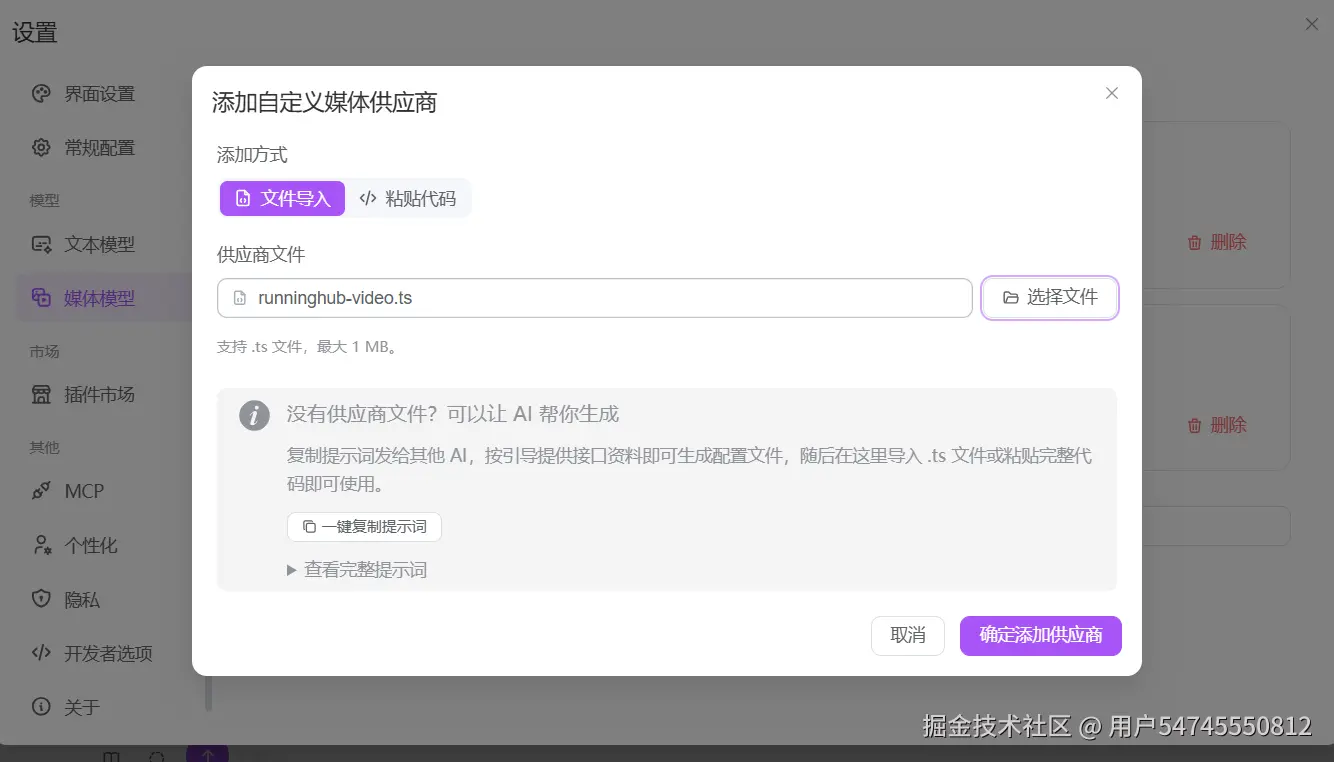The width and height of the screenshot is (1334, 762).
Task: Click the 选择文件 button
Action: [1050, 298]
